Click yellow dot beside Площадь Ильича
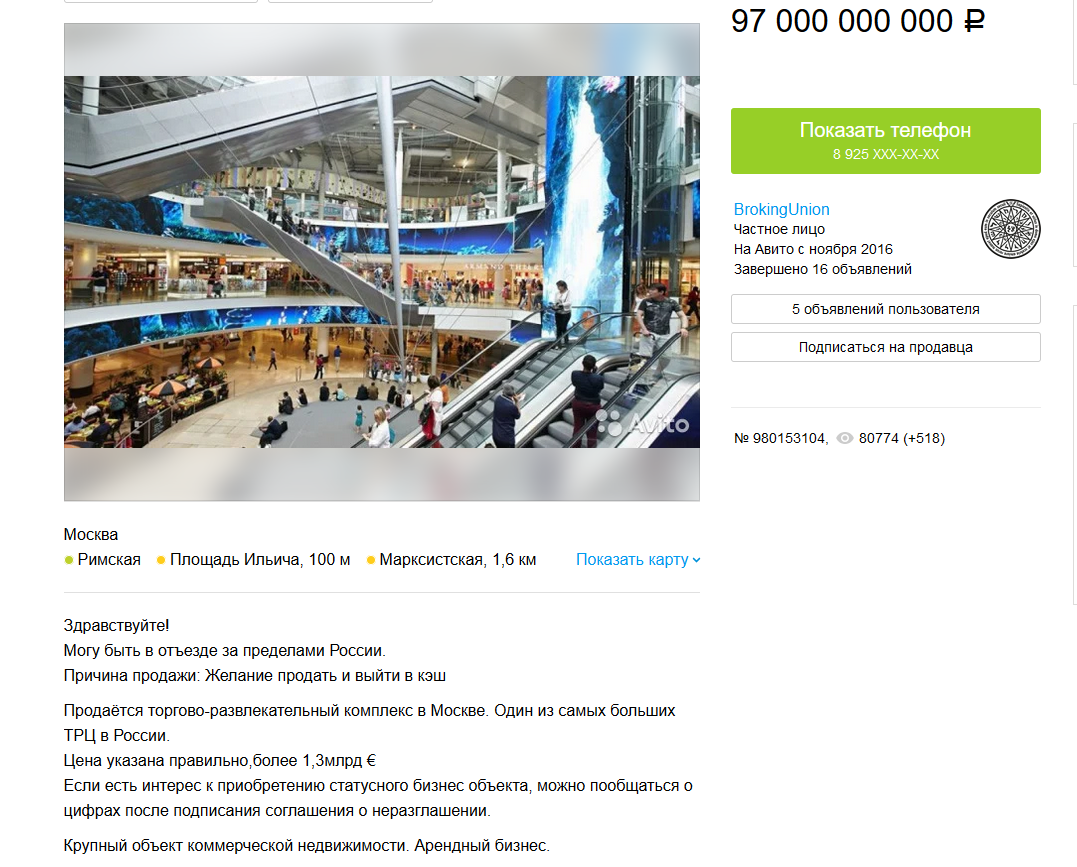Image resolution: width=1077 pixels, height=867 pixels. (x=161, y=560)
